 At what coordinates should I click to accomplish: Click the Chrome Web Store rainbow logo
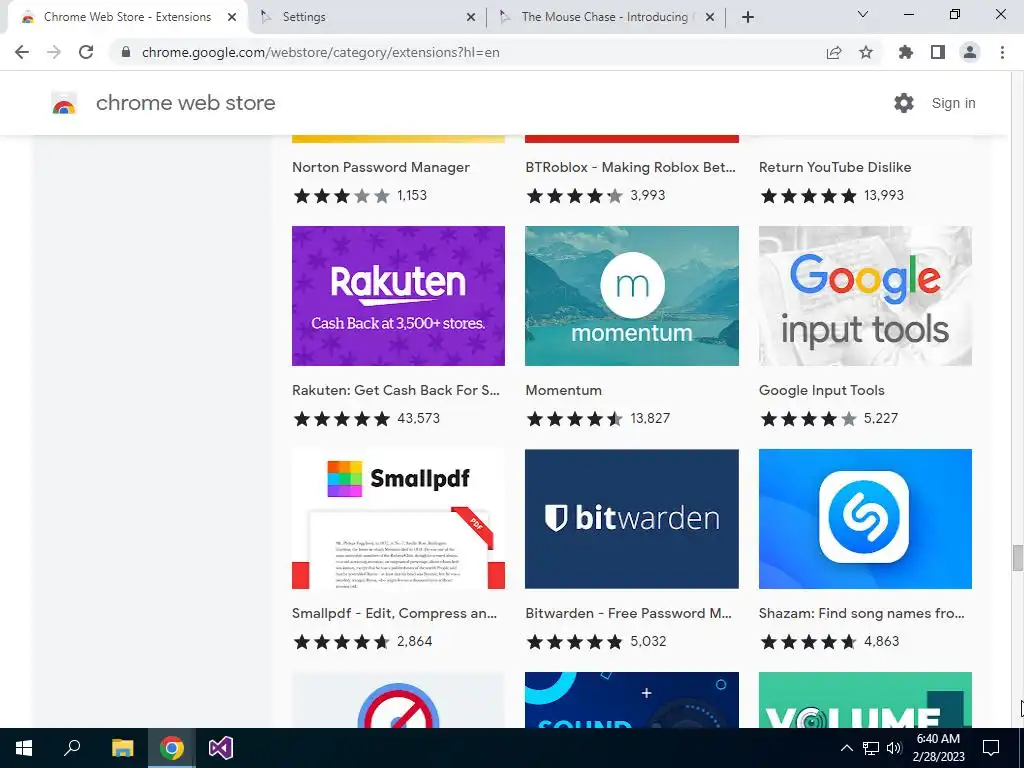tap(64, 103)
